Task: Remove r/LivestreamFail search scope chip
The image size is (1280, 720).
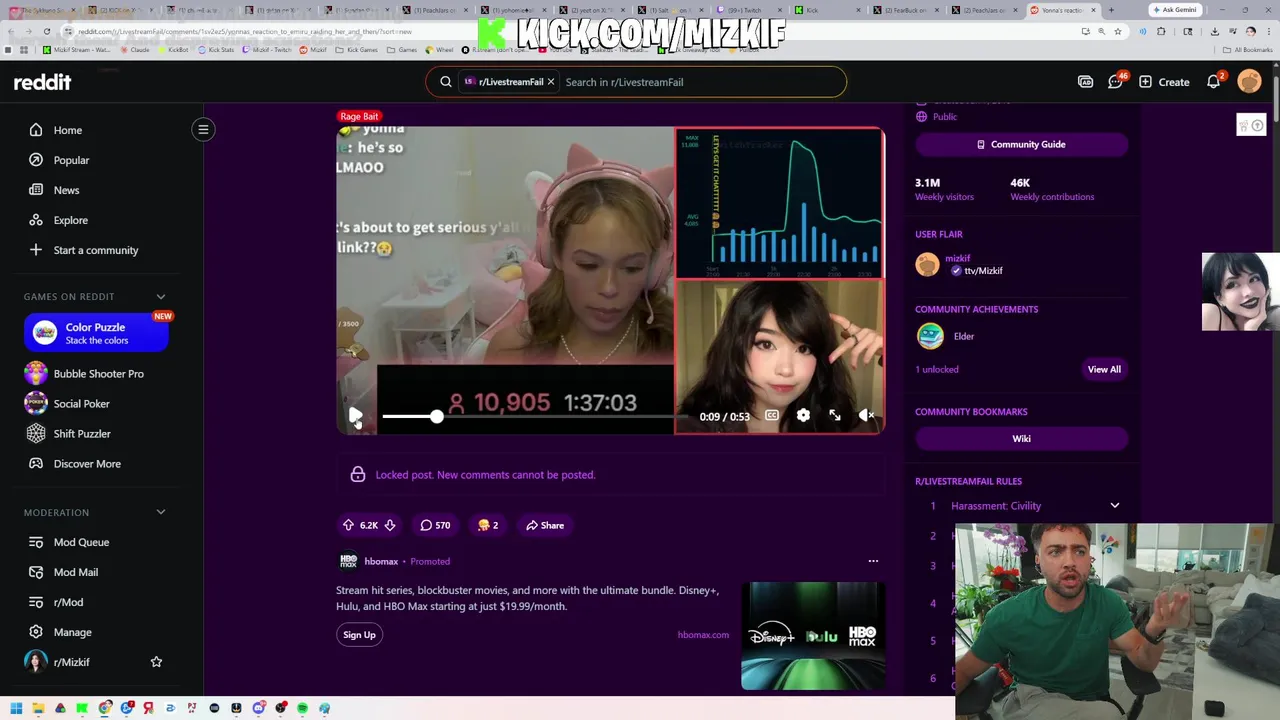Action: click(550, 82)
